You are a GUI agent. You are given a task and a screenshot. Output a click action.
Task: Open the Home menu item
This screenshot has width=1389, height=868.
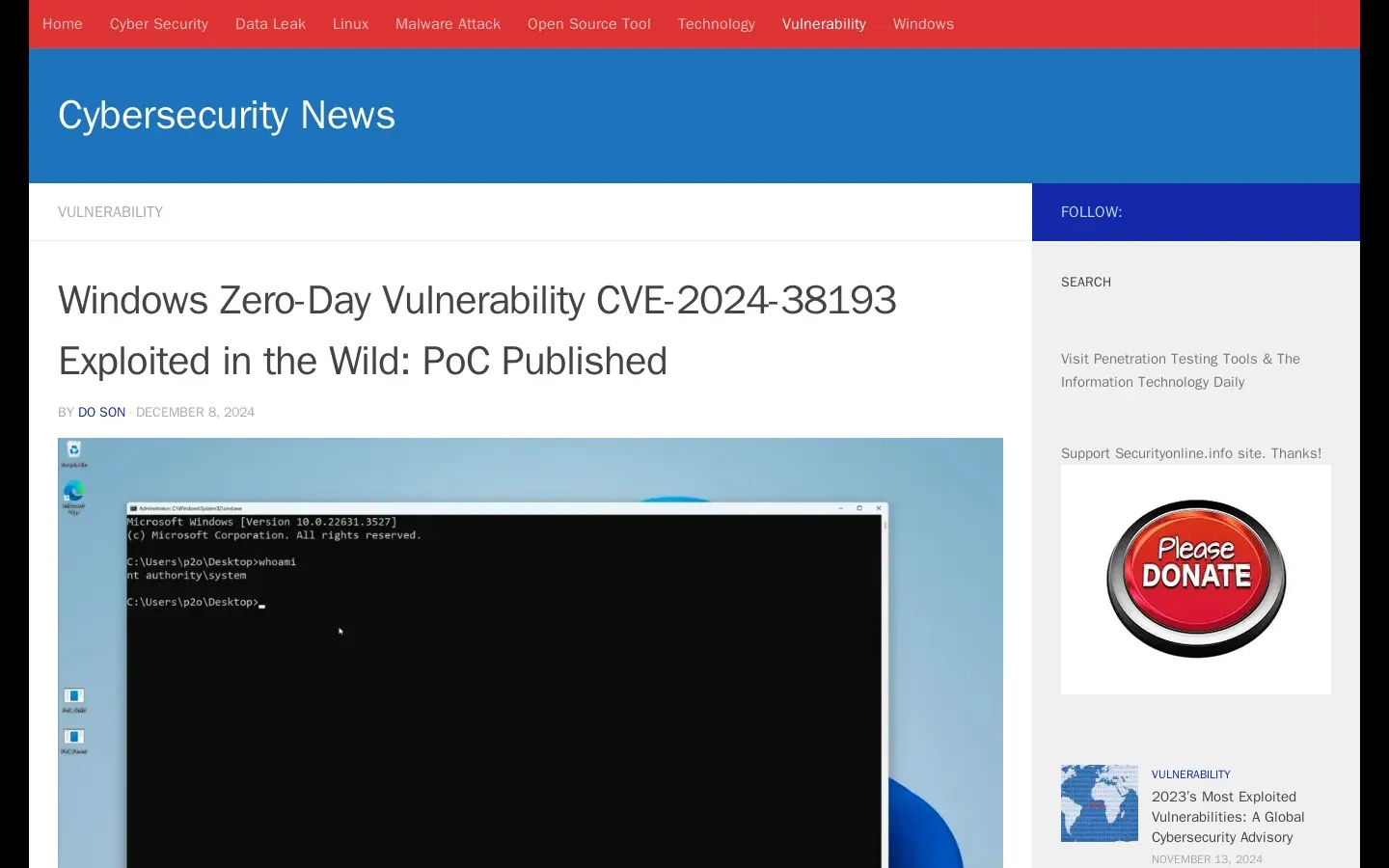coord(63,24)
